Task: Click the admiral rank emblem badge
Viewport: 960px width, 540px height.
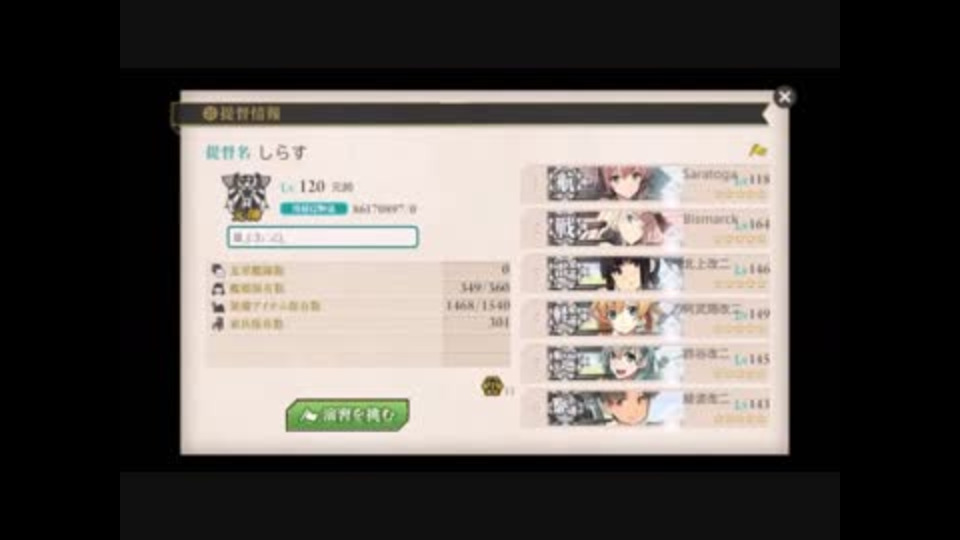Action: [x=246, y=196]
